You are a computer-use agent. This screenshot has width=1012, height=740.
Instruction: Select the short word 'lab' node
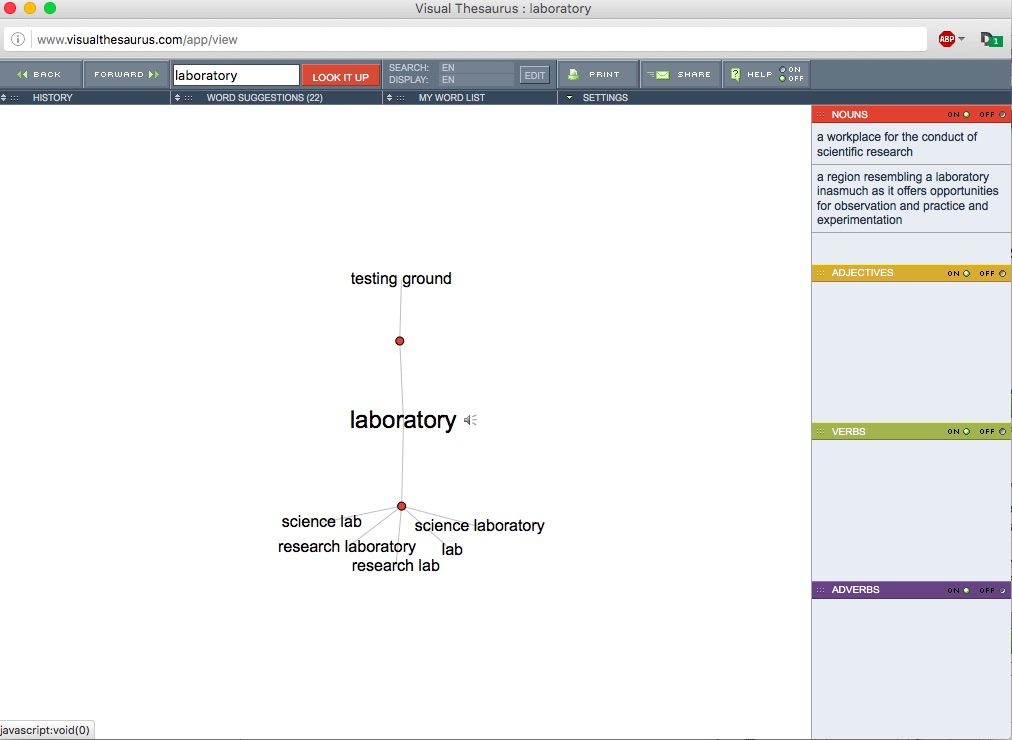click(x=452, y=550)
